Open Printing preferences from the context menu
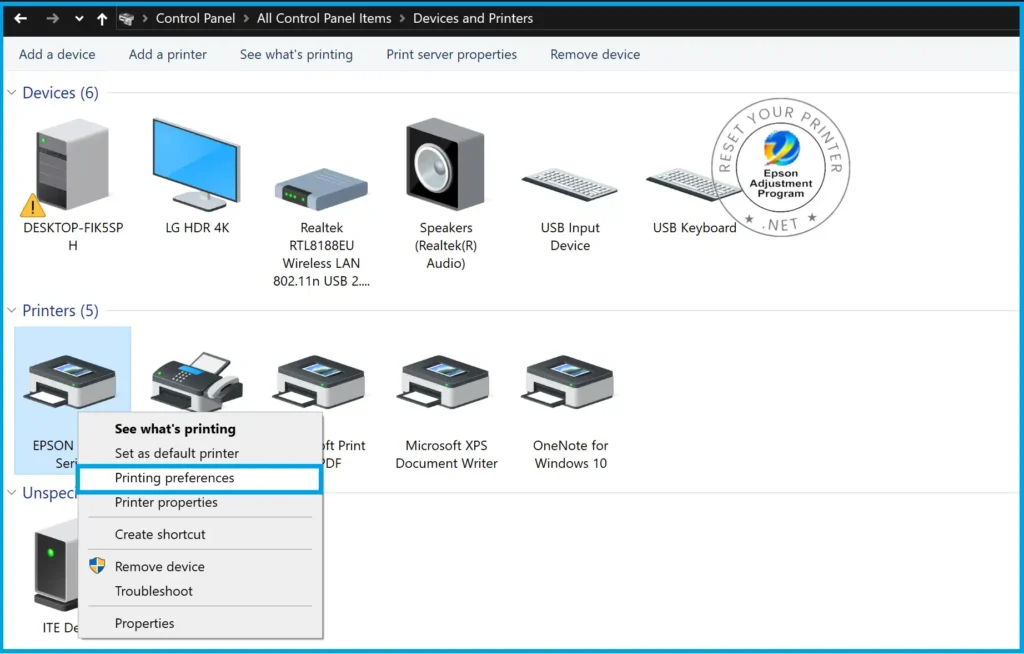Viewport: 1024px width, 654px height. [200, 478]
